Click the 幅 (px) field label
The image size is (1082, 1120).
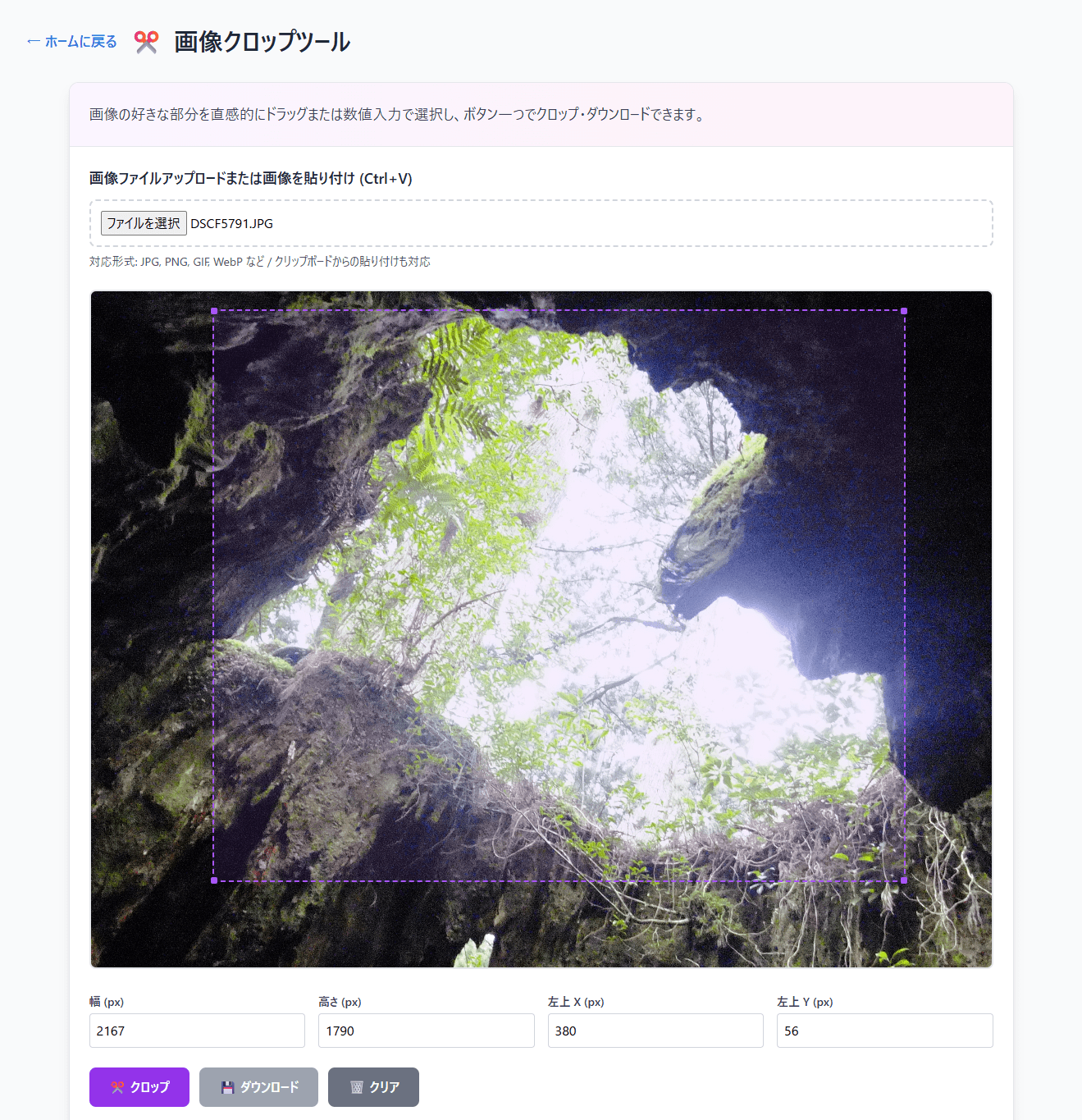tap(107, 1002)
